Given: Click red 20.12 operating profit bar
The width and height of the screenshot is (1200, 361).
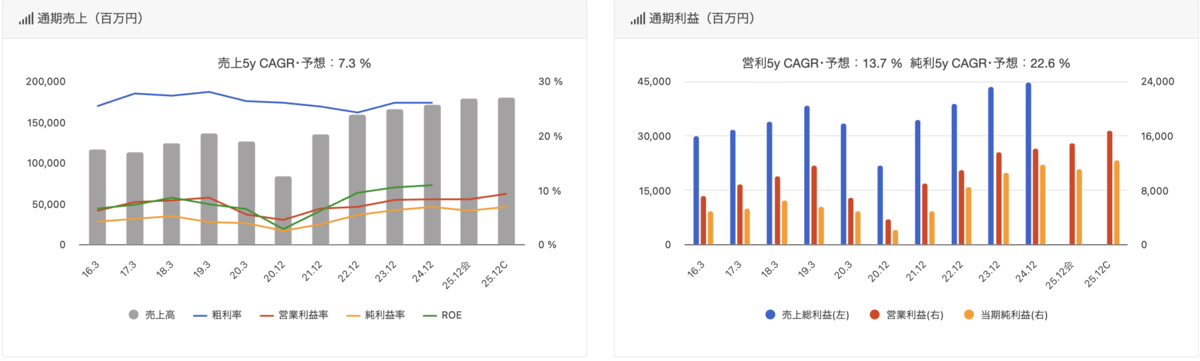Looking at the screenshot, I should pos(888,232).
